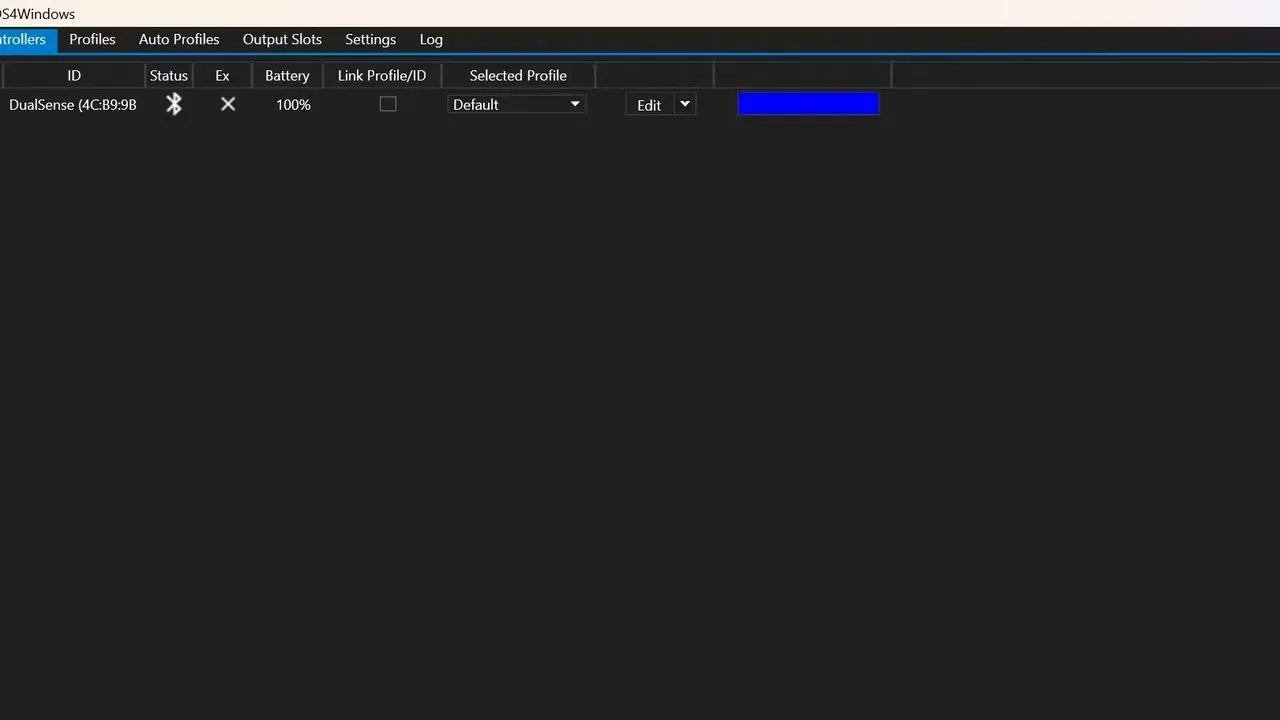Click the Status column header
The height and width of the screenshot is (720, 1280).
click(x=168, y=75)
